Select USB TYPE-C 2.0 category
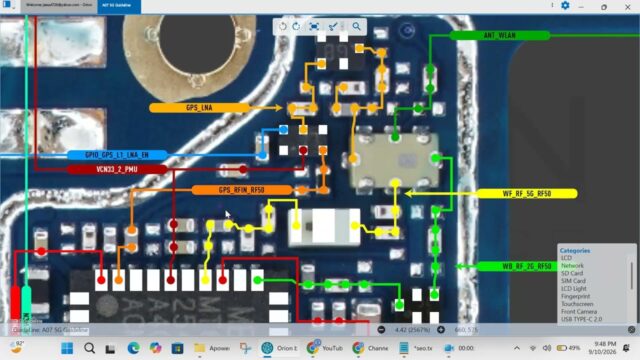640x360 pixels. pyautogui.click(x=581, y=319)
